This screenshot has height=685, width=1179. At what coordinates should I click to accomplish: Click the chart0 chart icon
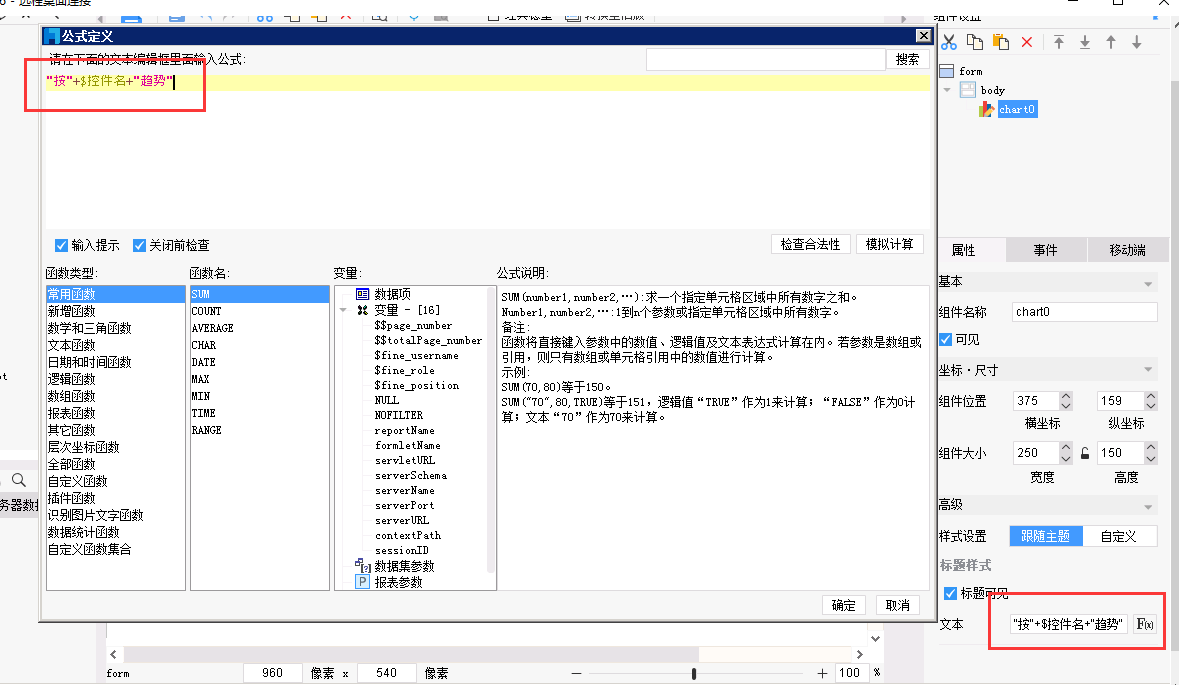point(987,110)
